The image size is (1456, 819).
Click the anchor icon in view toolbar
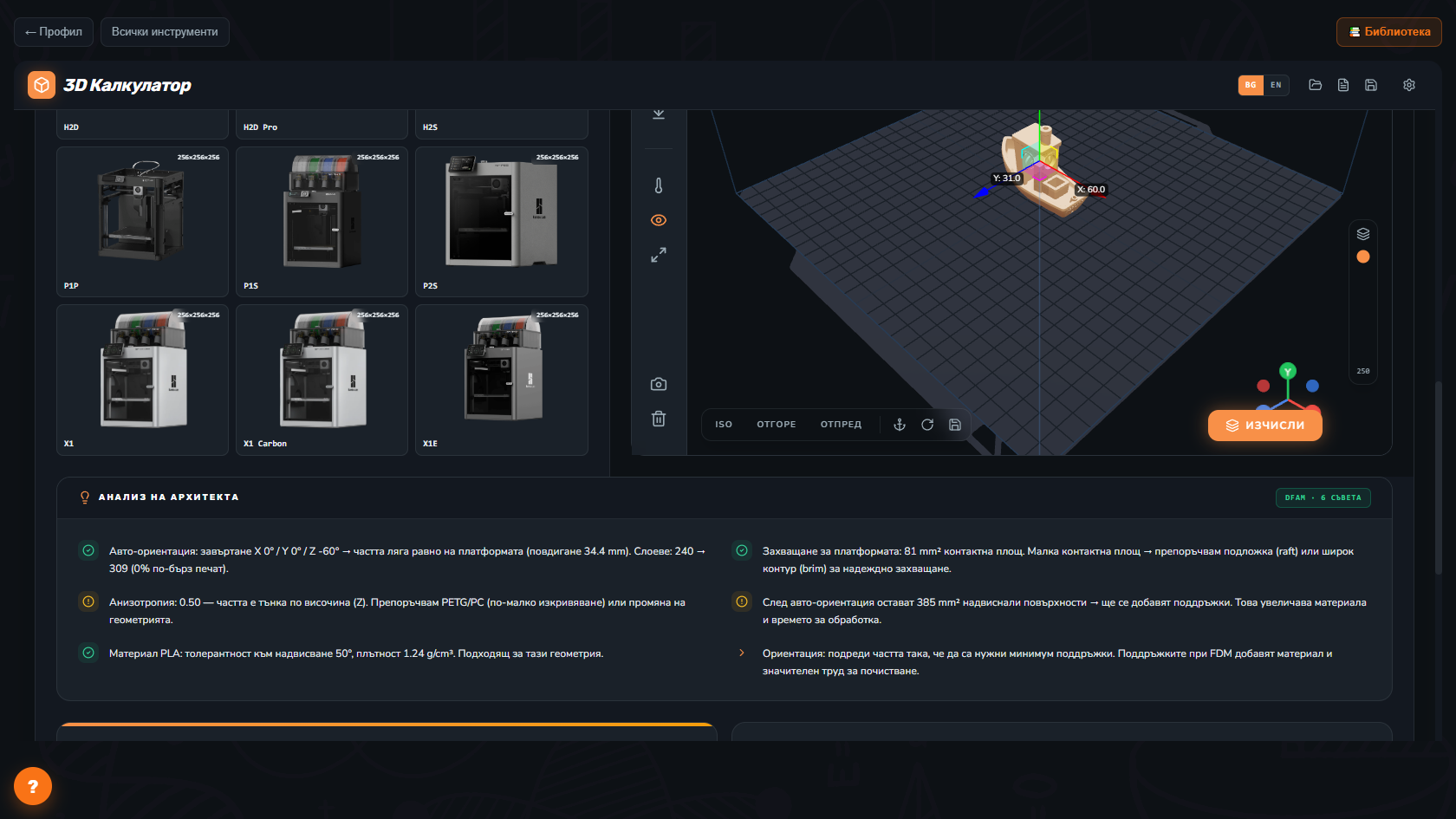(900, 425)
